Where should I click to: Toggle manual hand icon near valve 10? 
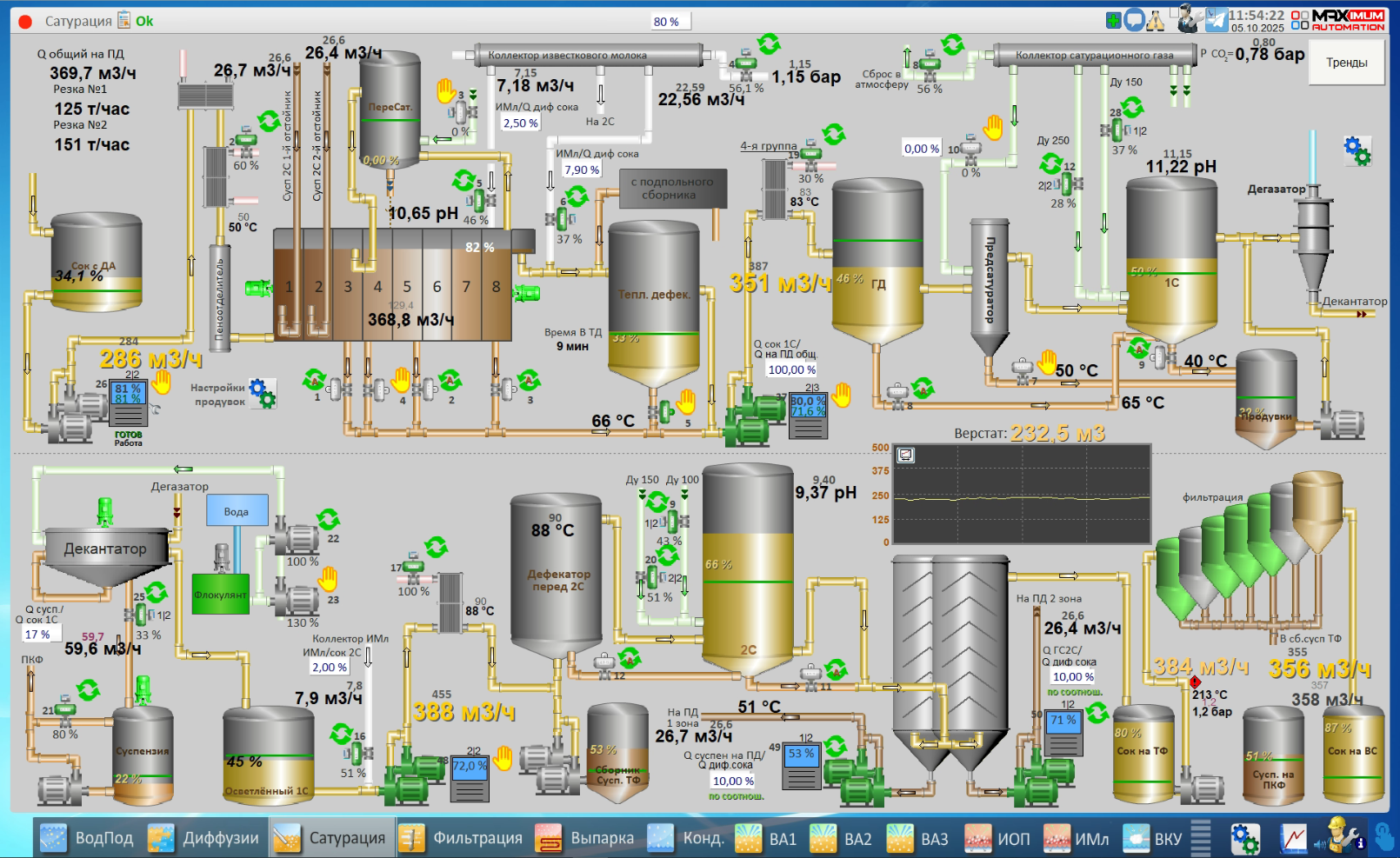pos(993,128)
